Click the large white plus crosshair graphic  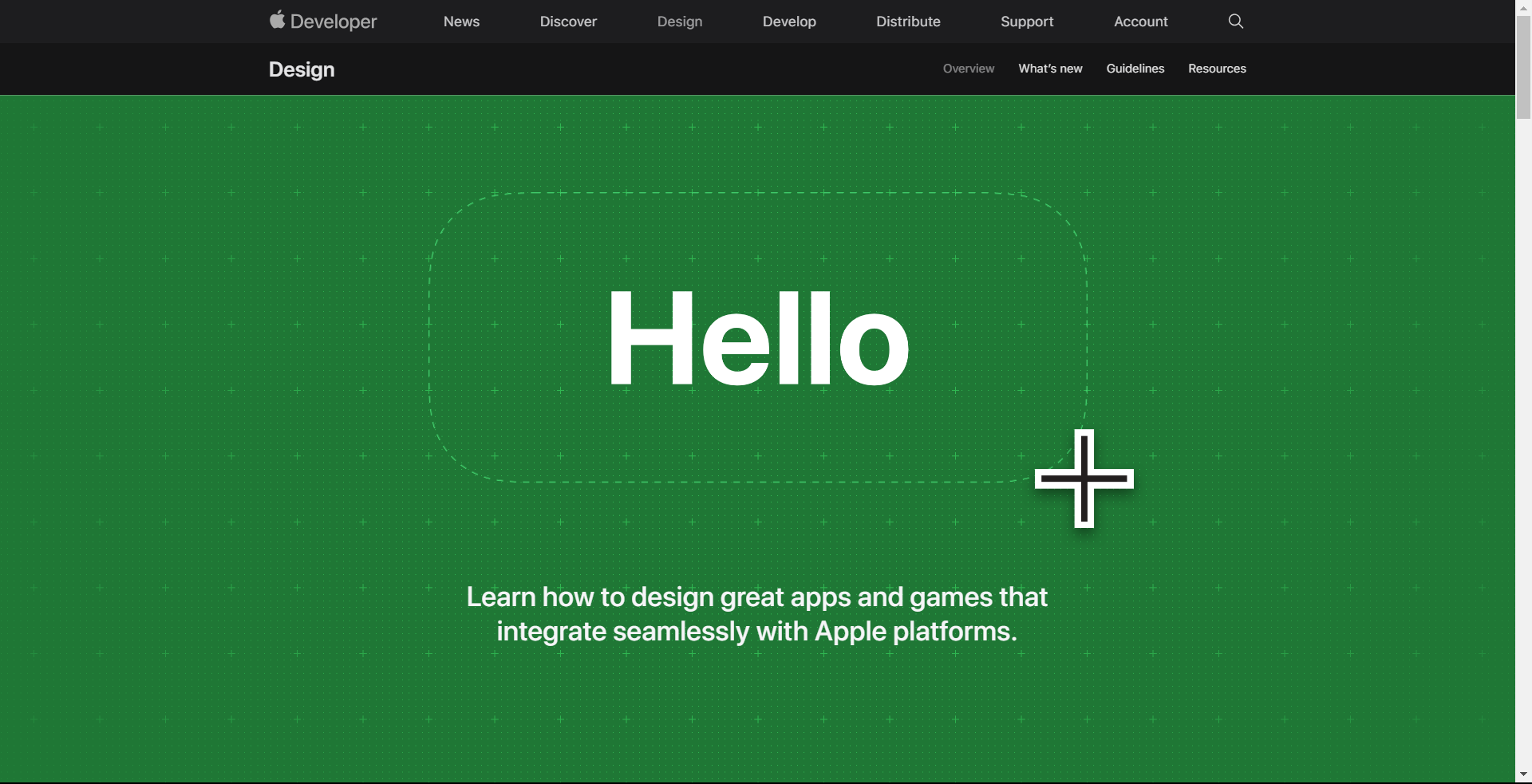point(1084,479)
